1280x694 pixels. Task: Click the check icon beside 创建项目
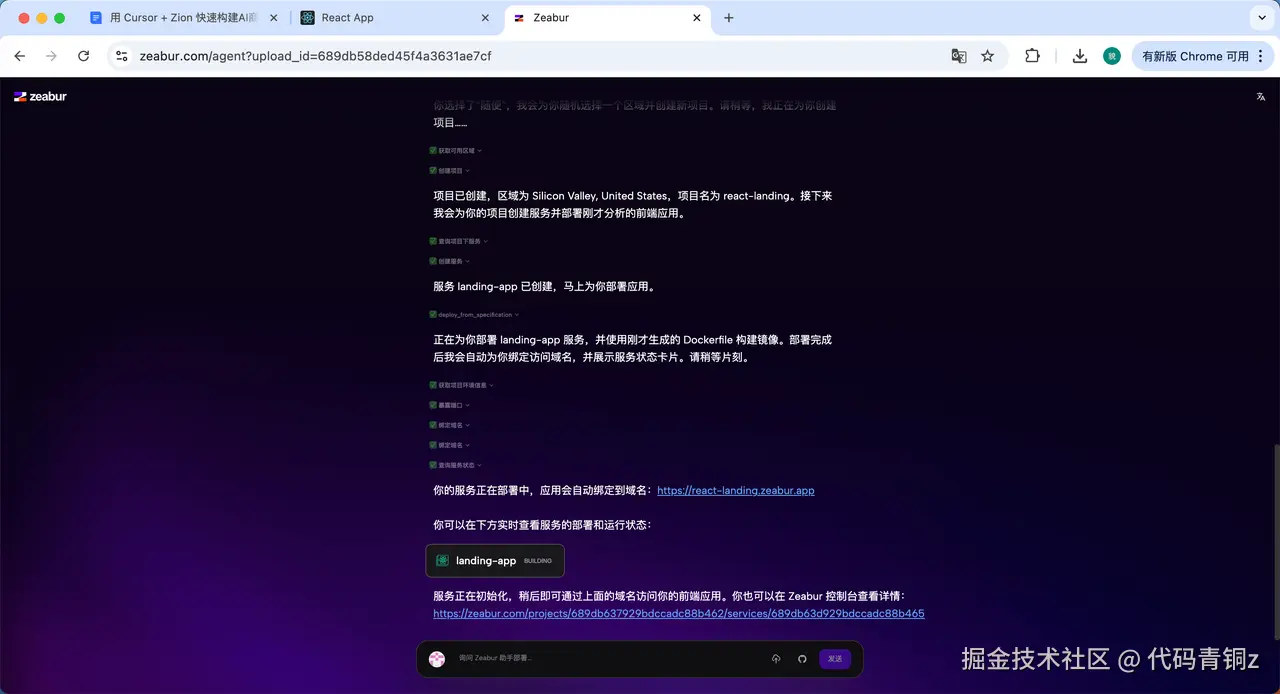433,171
